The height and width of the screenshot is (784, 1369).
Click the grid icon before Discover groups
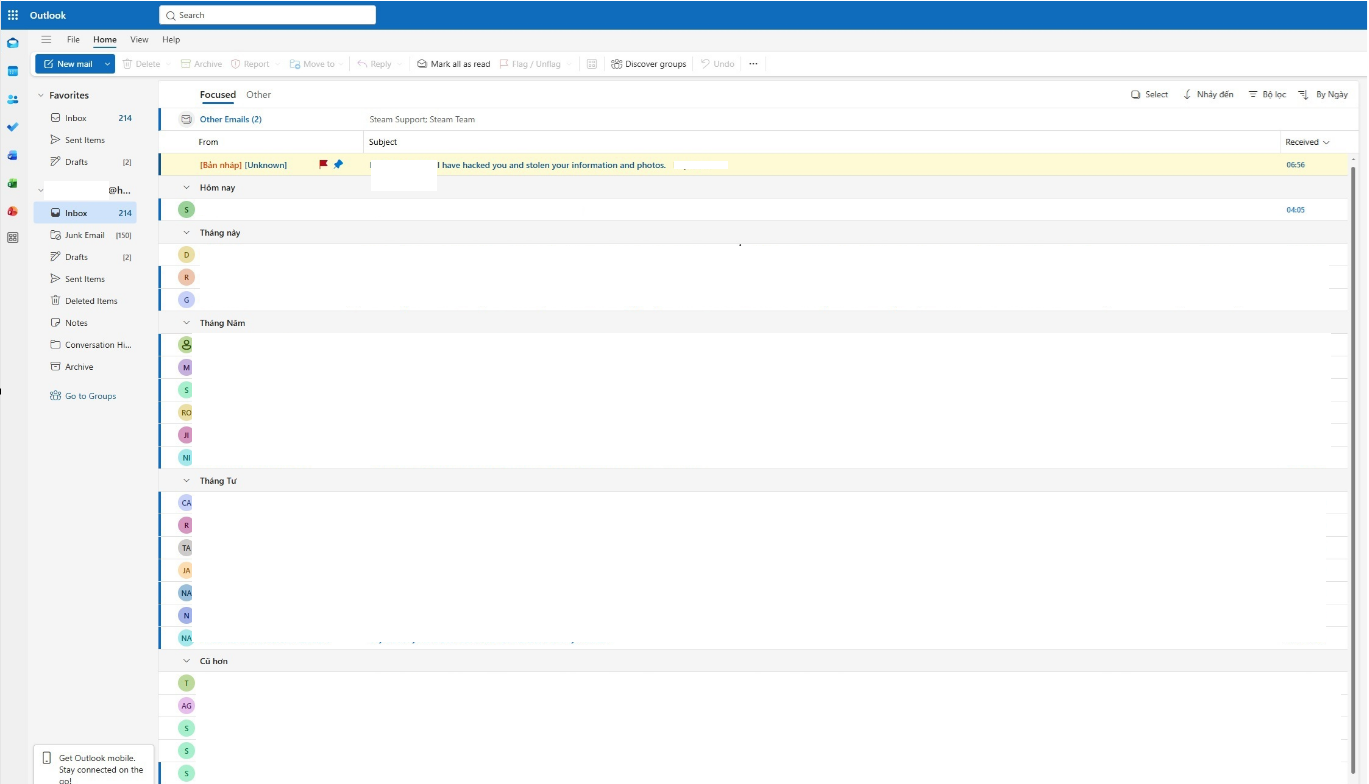pos(592,64)
